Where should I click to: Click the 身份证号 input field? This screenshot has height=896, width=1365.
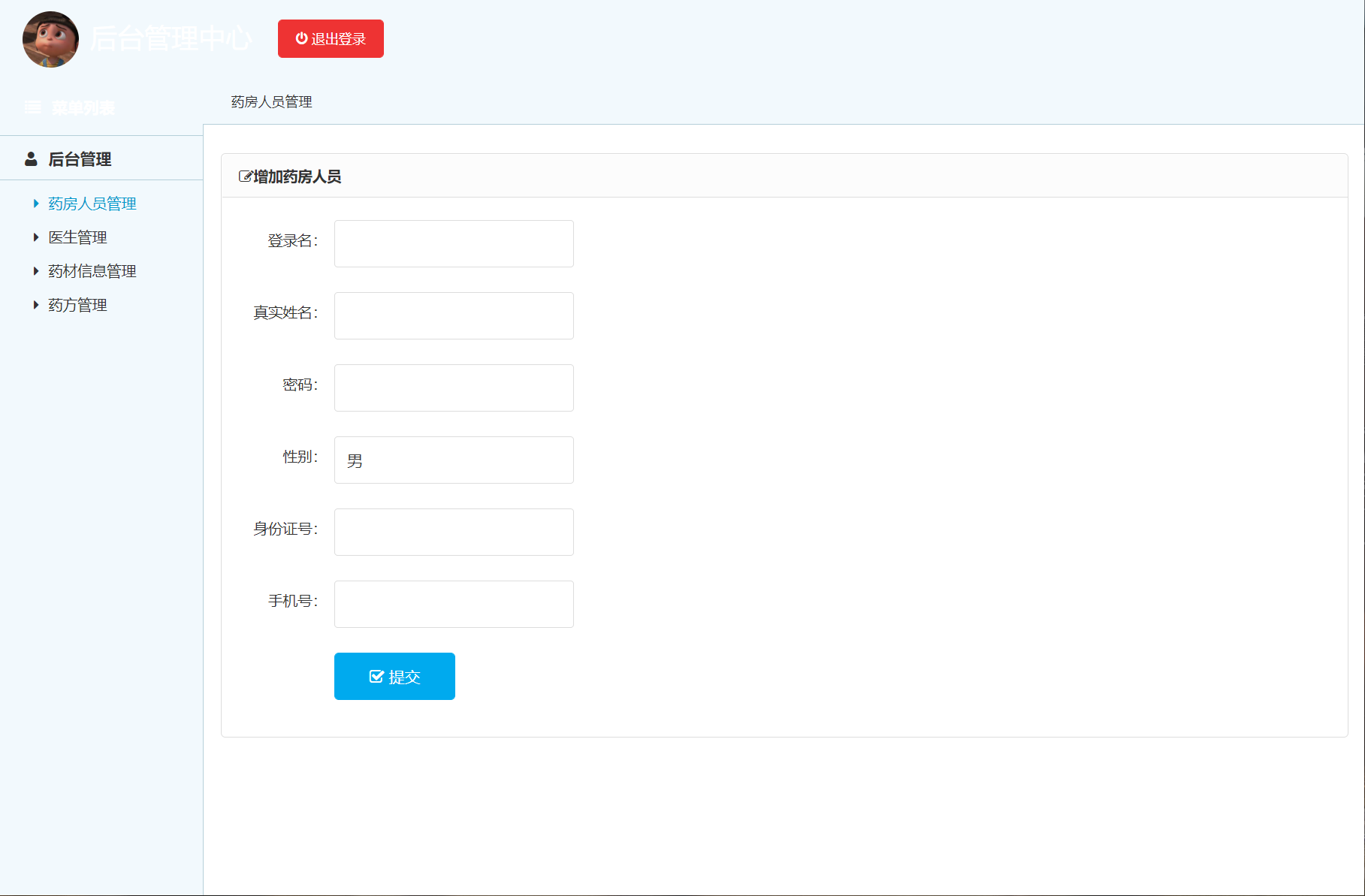click(454, 532)
